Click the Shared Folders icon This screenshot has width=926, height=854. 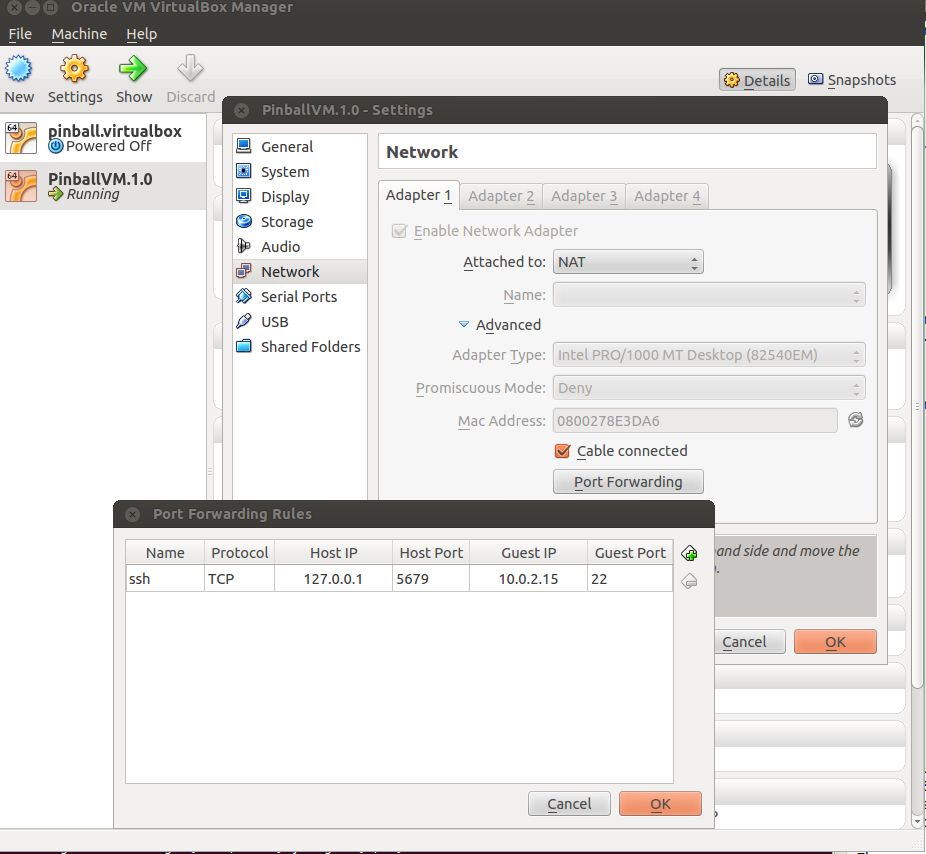click(x=244, y=346)
